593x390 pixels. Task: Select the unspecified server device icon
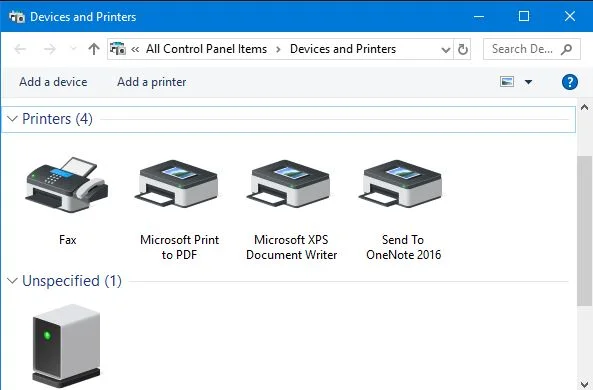coord(67,345)
